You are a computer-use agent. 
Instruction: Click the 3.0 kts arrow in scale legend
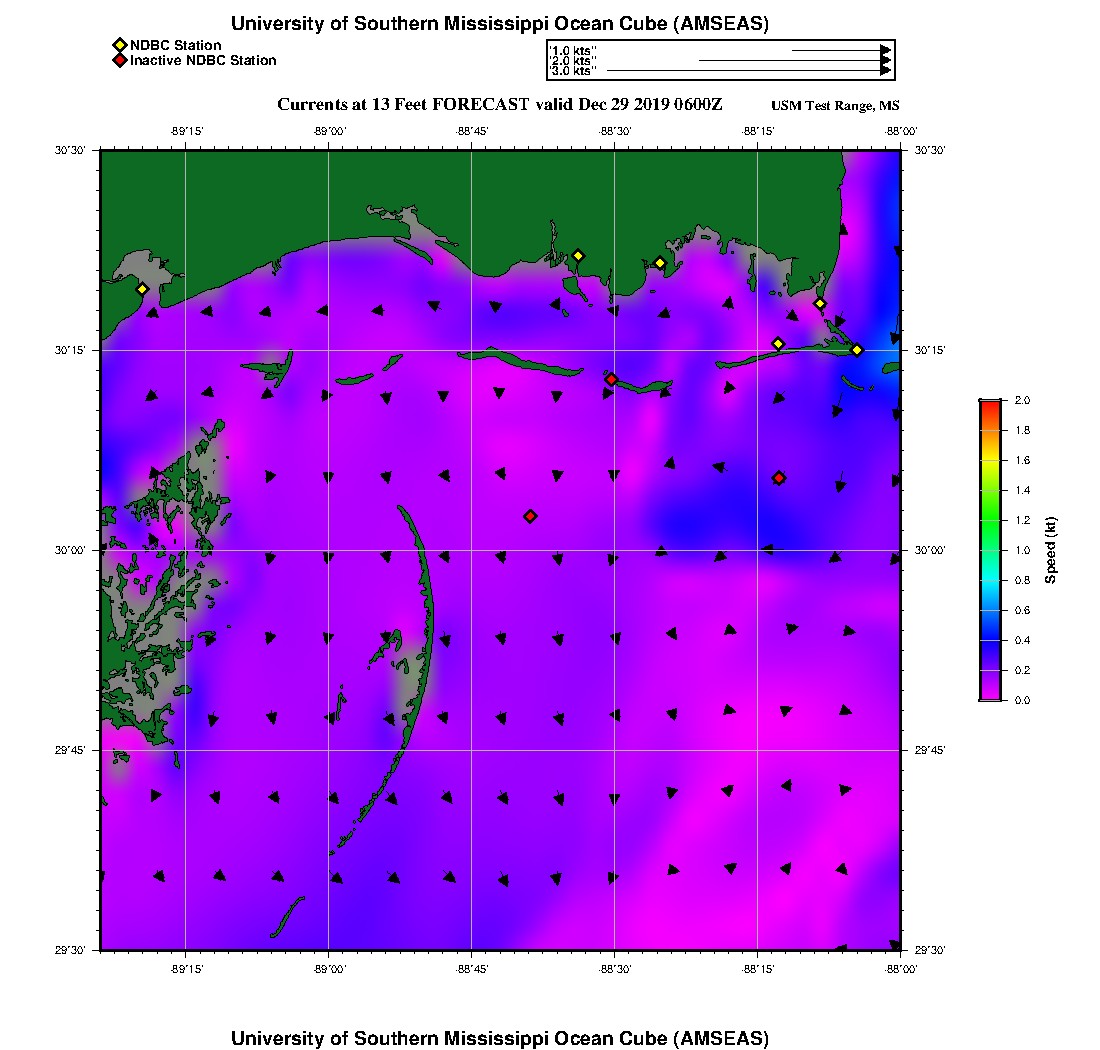[x=748, y=71]
